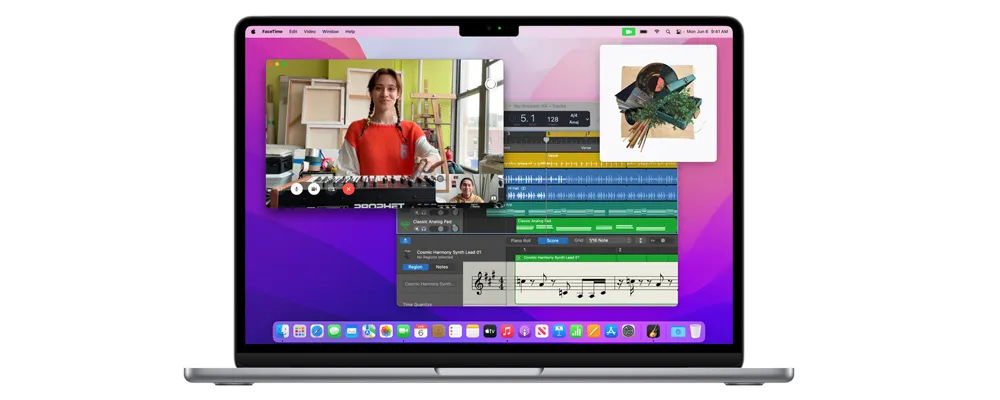Open the Music app in Dock
1000x400 pixels.
507,331
